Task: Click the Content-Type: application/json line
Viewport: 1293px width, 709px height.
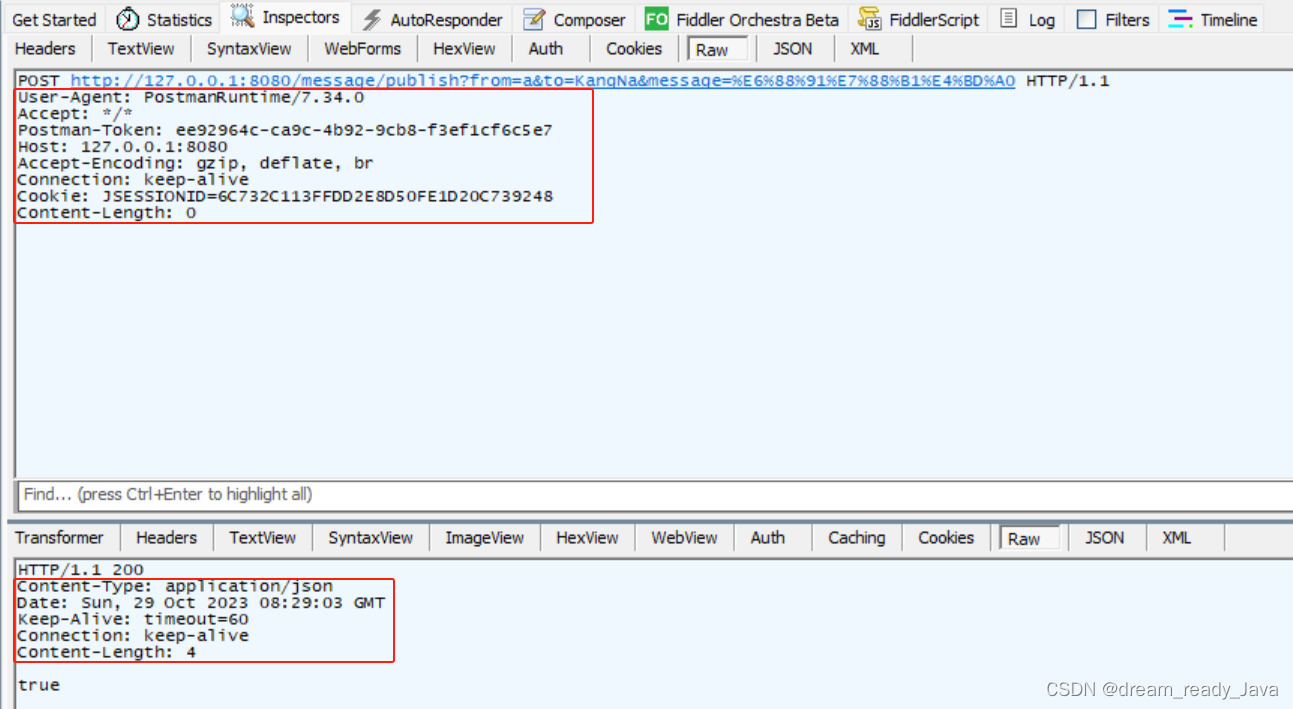Action: (x=175, y=586)
